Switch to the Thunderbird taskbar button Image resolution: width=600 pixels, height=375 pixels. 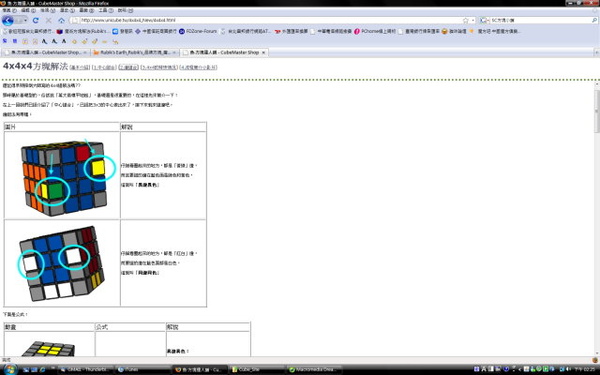point(85,370)
